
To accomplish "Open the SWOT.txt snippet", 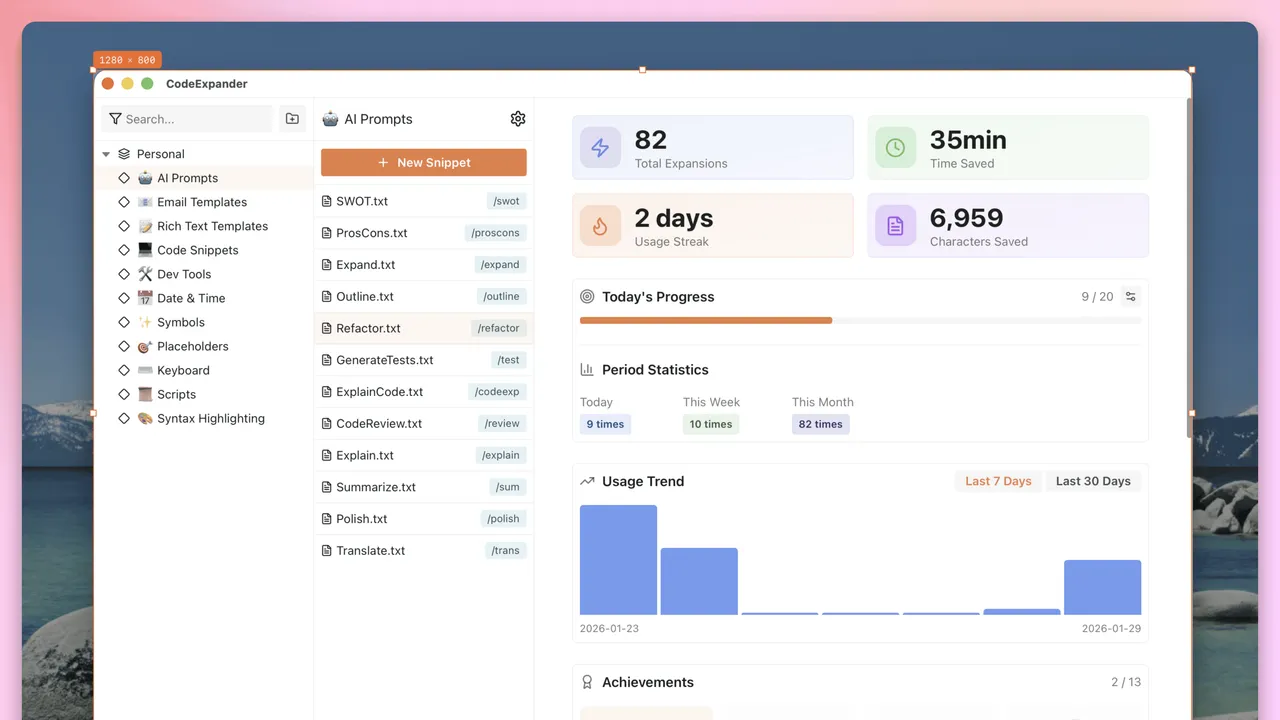I will click(424, 201).
